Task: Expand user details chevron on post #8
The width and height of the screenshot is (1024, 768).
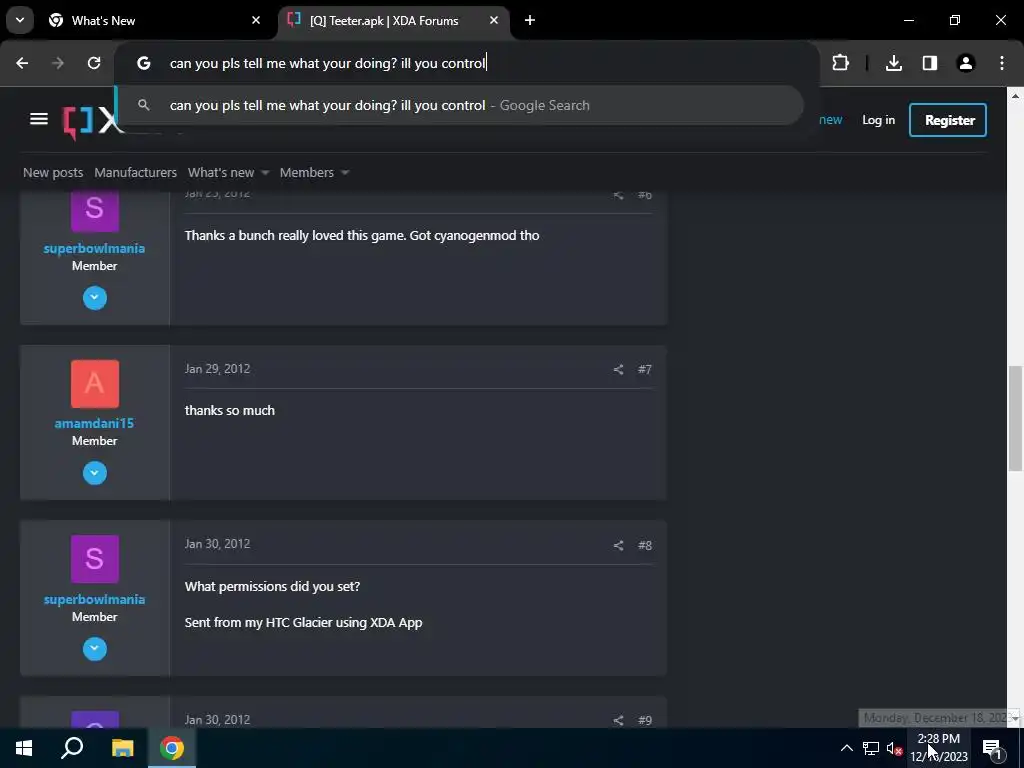Action: 95,648
